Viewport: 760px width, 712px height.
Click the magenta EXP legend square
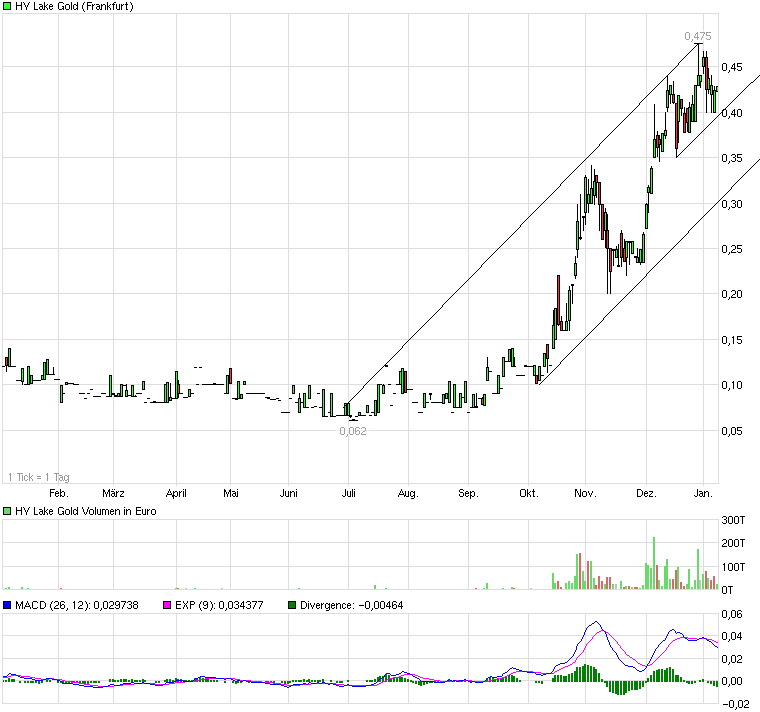pyautogui.click(x=167, y=605)
